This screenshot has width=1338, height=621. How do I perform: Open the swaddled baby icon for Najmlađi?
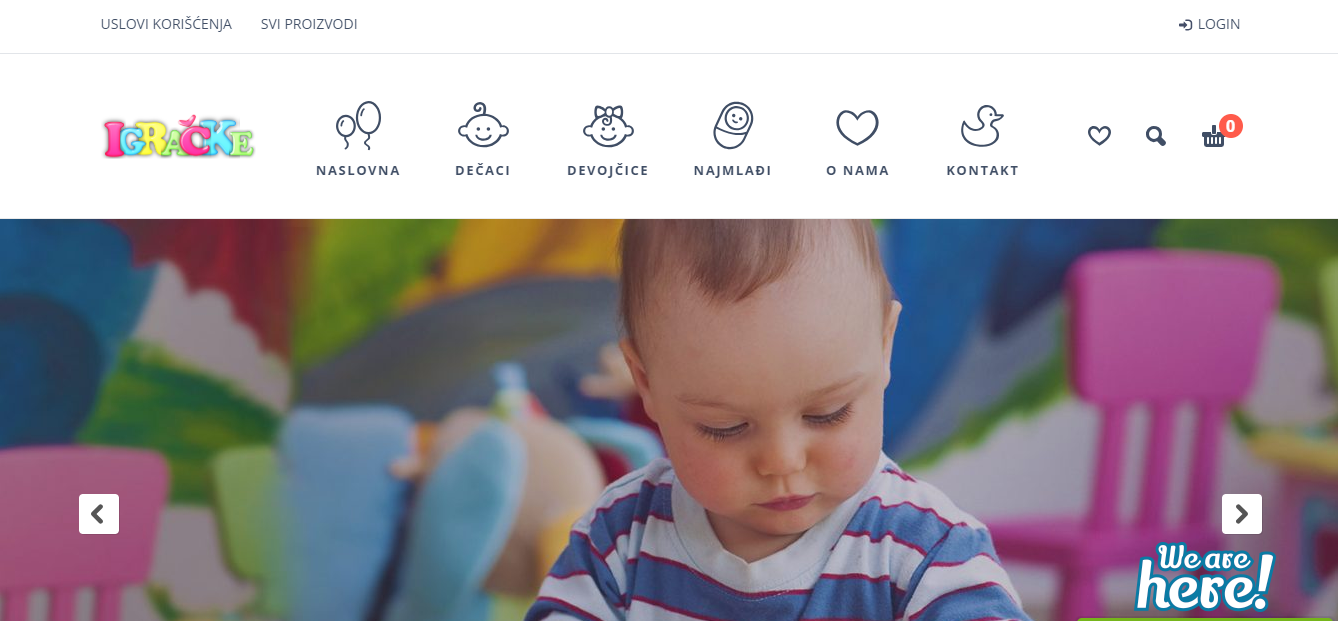point(733,126)
